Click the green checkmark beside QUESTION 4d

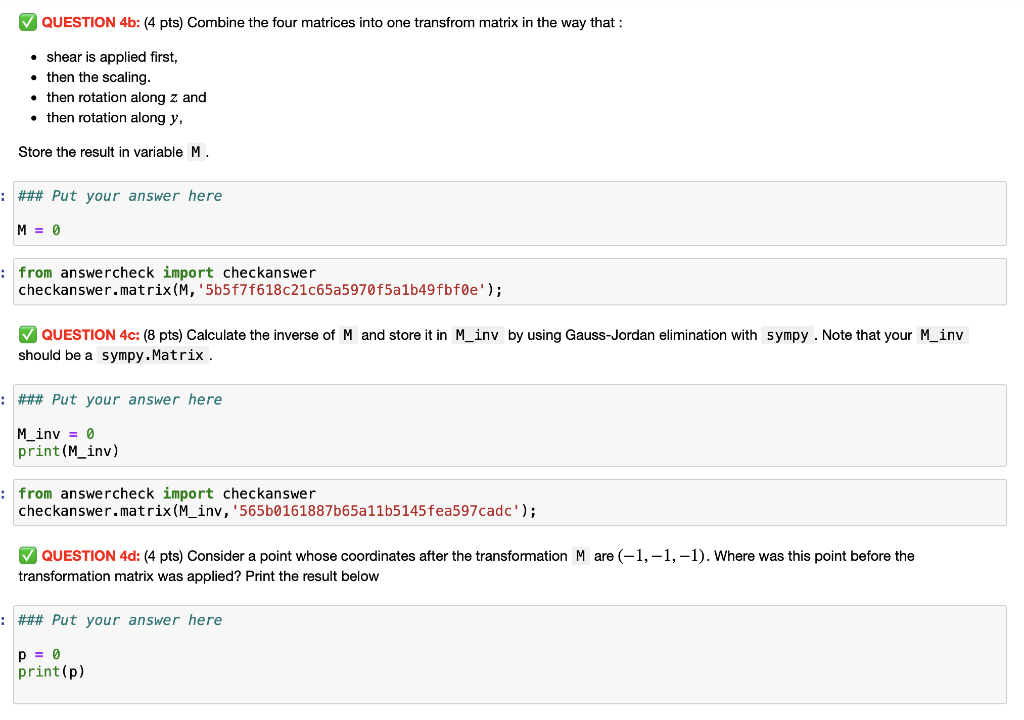coord(27,556)
